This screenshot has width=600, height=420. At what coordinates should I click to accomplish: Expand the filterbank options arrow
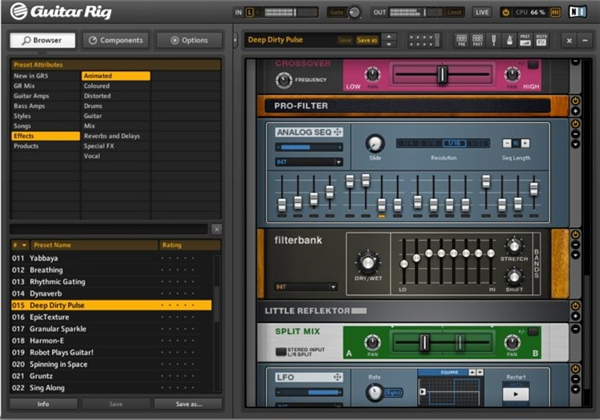575,255
